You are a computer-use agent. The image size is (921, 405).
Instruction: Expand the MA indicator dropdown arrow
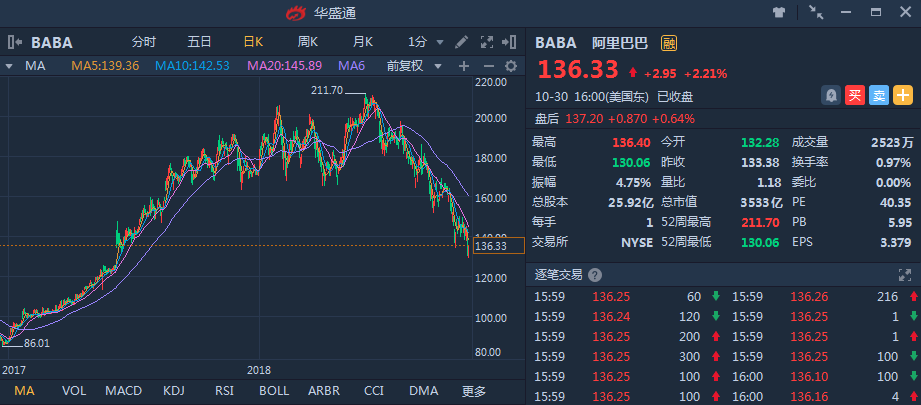(x=9, y=66)
